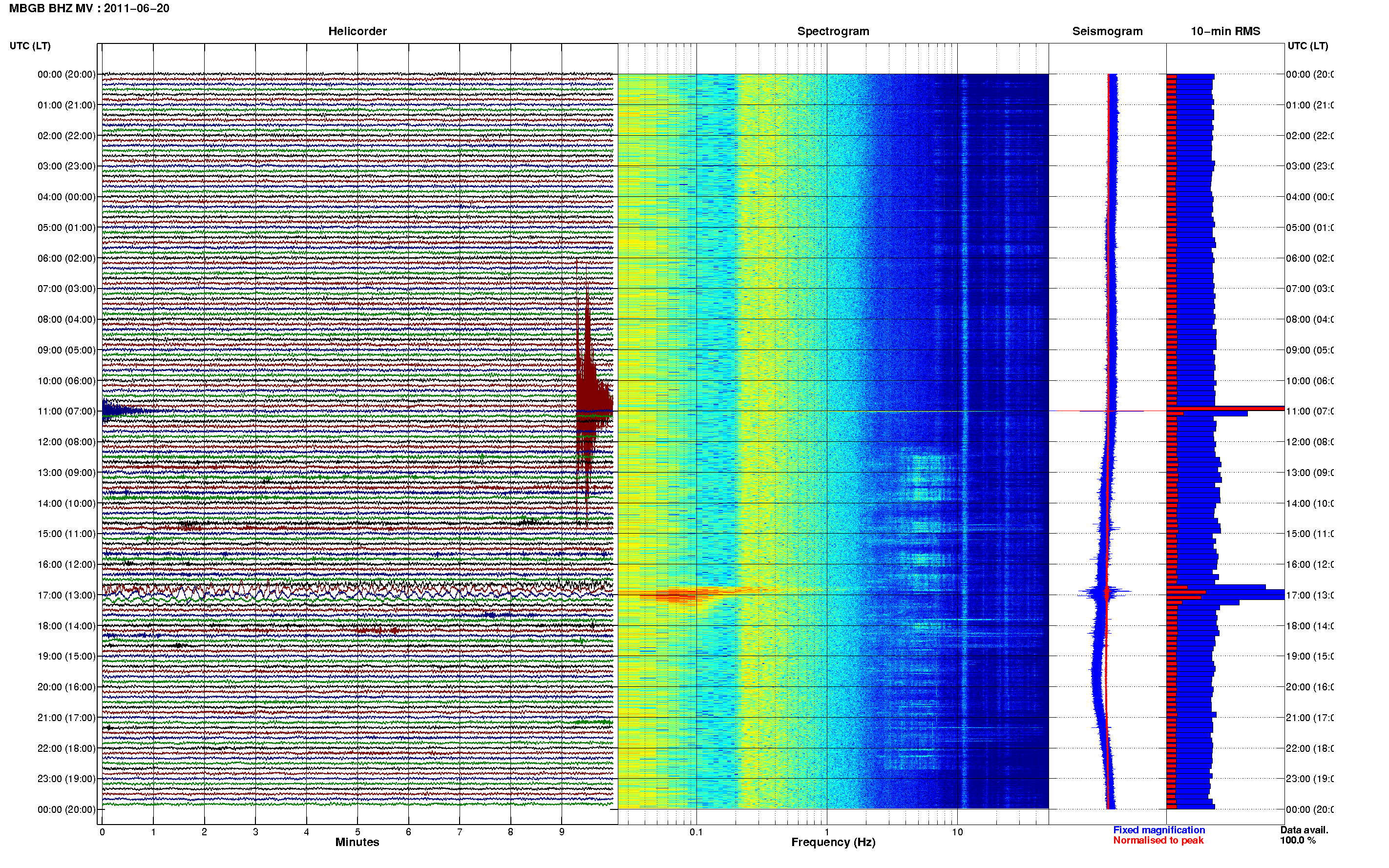
Task: Click the Spectrogram panel heading
Action: tap(833, 31)
